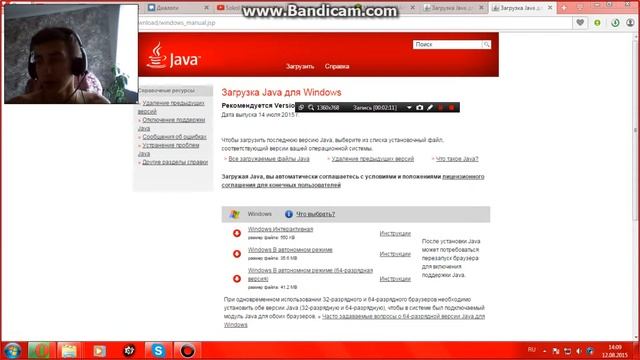Screen dimensions: 640x360
Task: Click the Bandicam window-select icon at bar's left
Action: (x=301, y=107)
